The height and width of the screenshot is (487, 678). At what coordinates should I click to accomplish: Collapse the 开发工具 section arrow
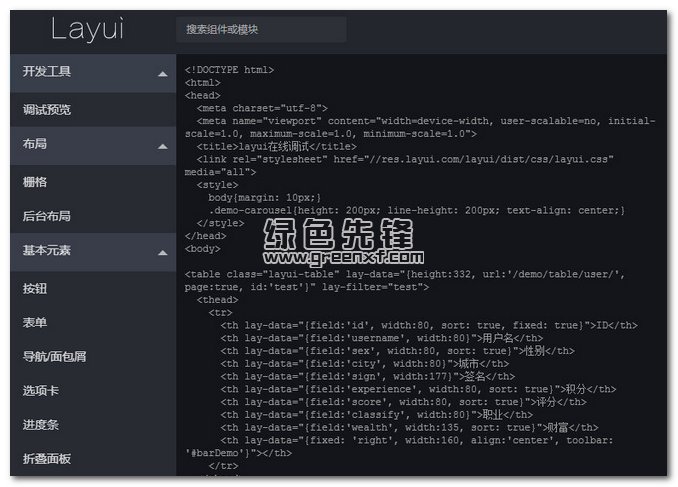163,74
